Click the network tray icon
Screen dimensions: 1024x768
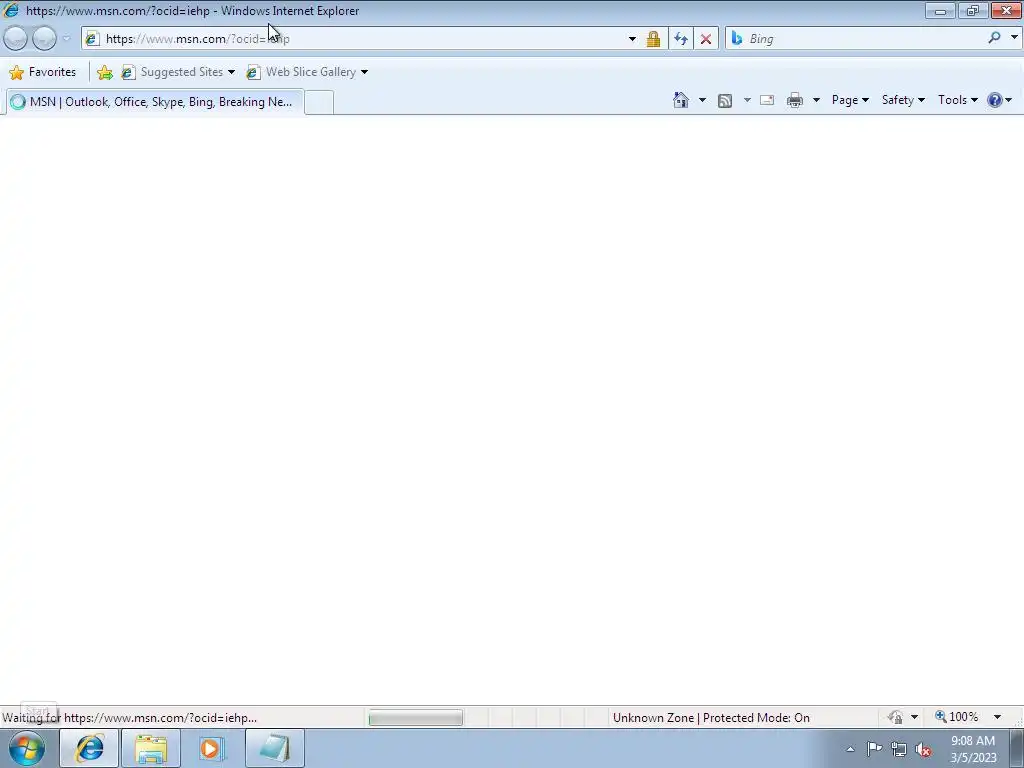[899, 749]
